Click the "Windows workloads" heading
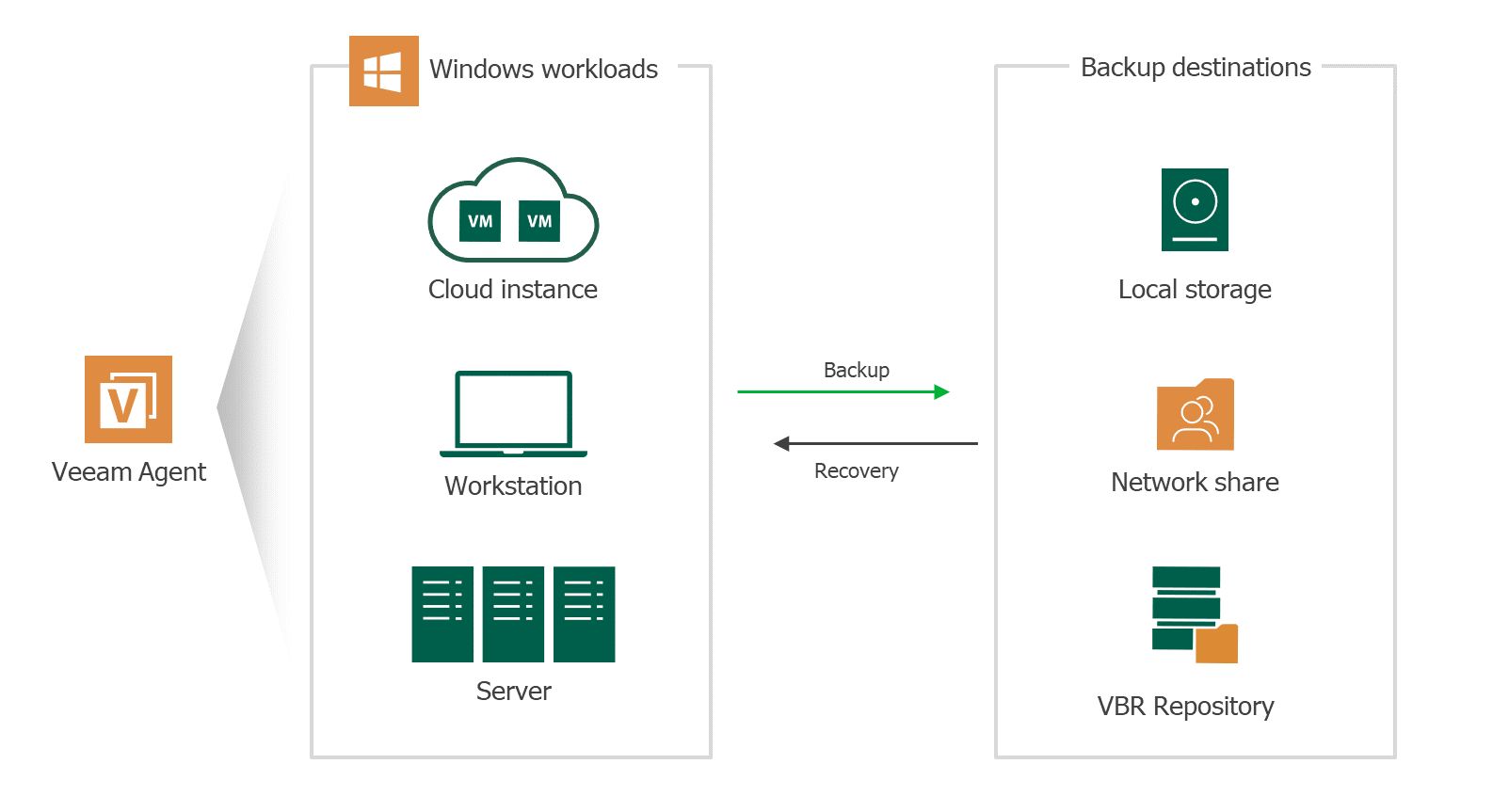Viewport: 1493px width, 812px height. tap(543, 70)
